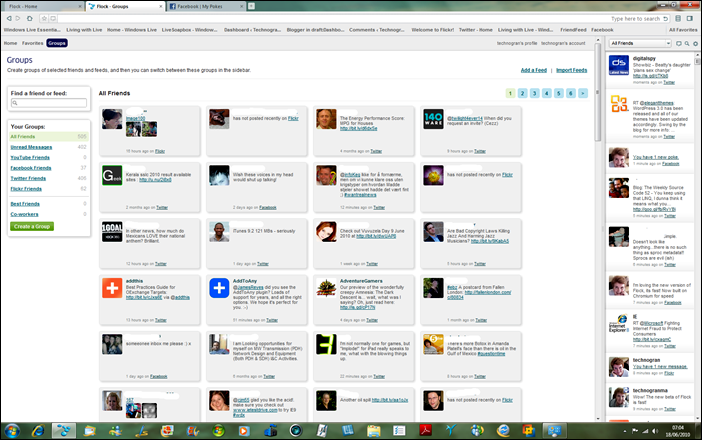702x440 pixels.
Task: Click the 140 WARE avatar
Action: point(433,119)
